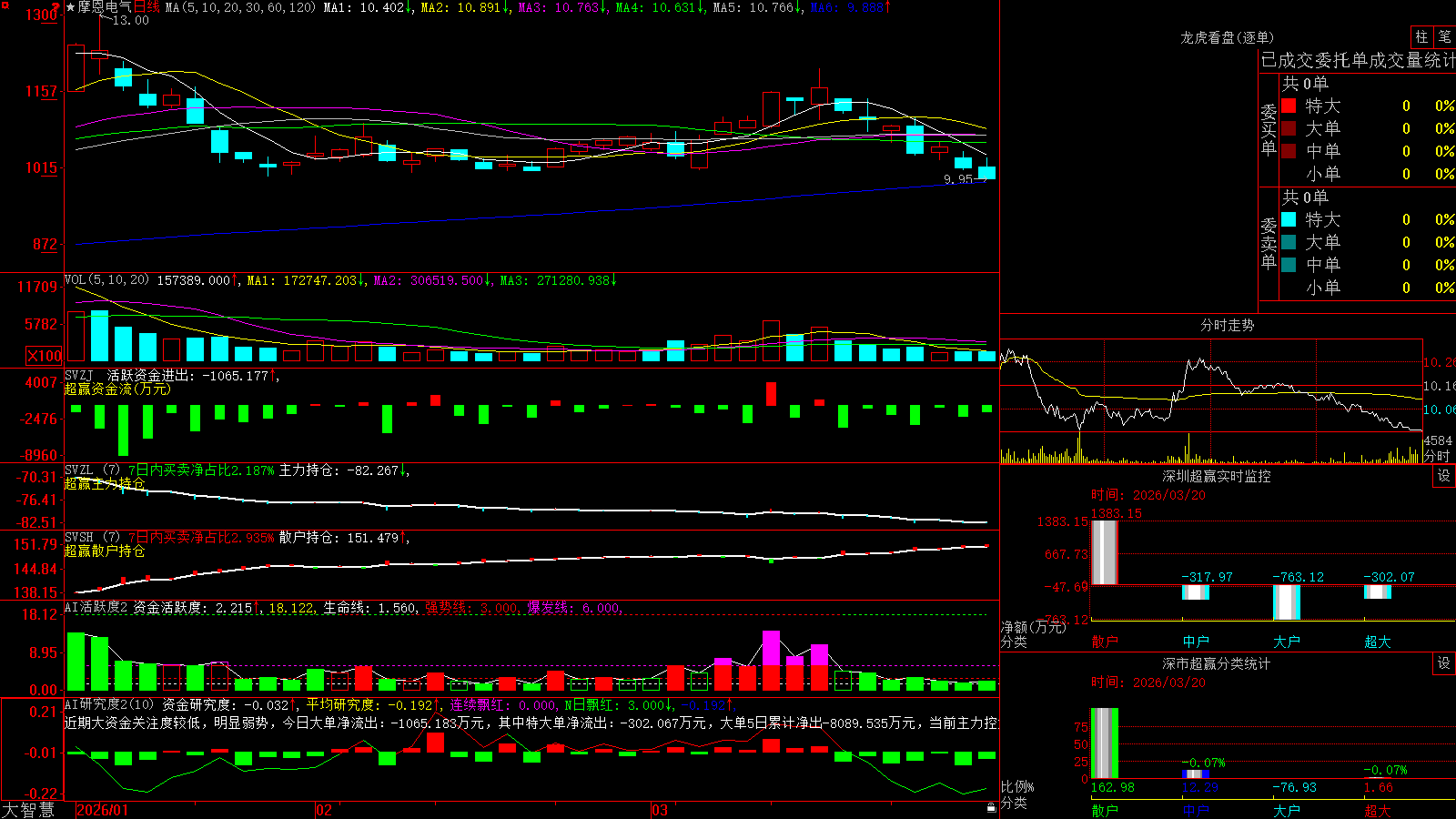Click the 13.00 high price annotation
Screen dimensions: 1456x819
(130, 20)
